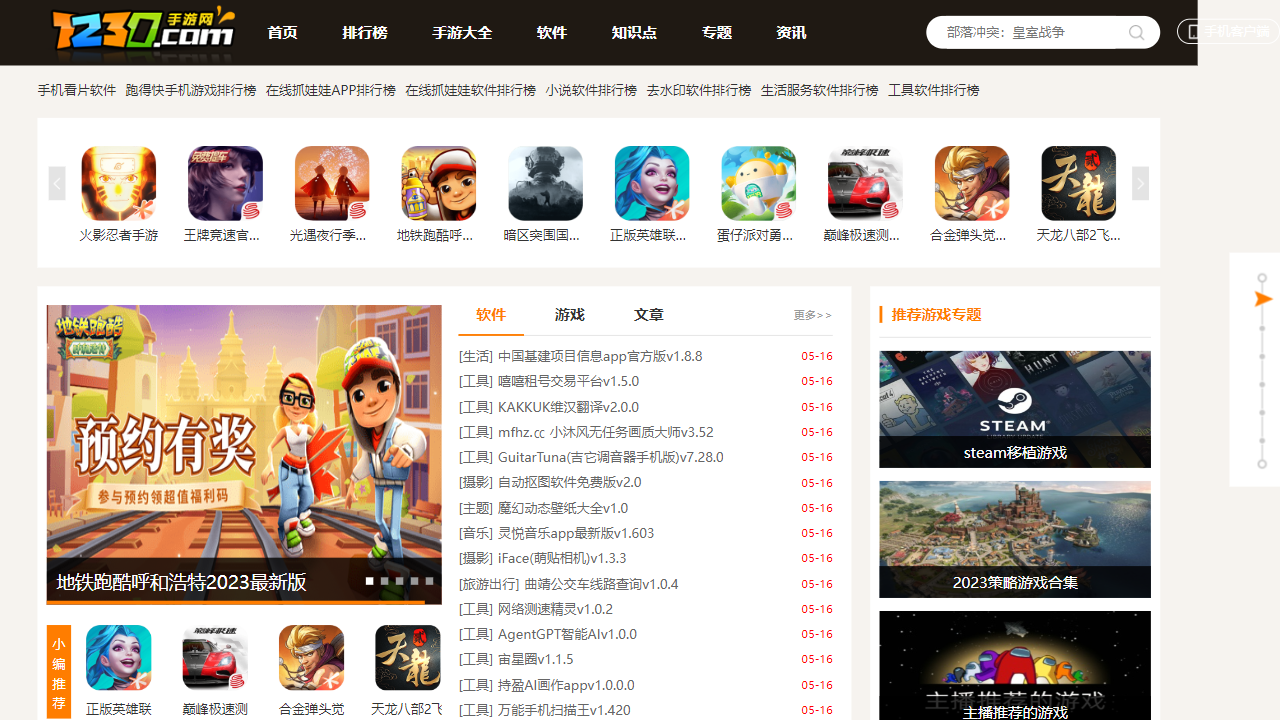Open 专题 in the navigation bar

pyautogui.click(x=717, y=33)
